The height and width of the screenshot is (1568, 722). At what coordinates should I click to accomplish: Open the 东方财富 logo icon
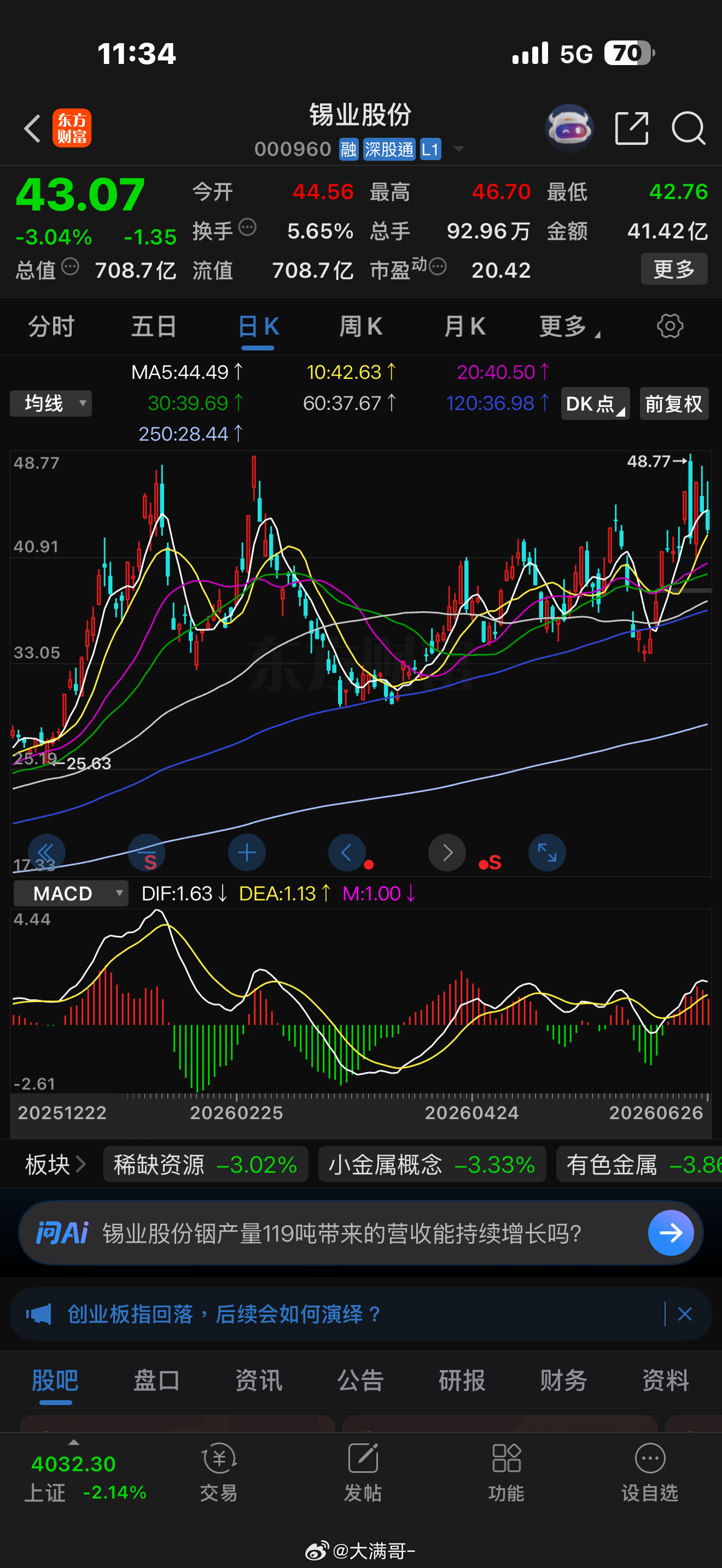click(x=72, y=128)
